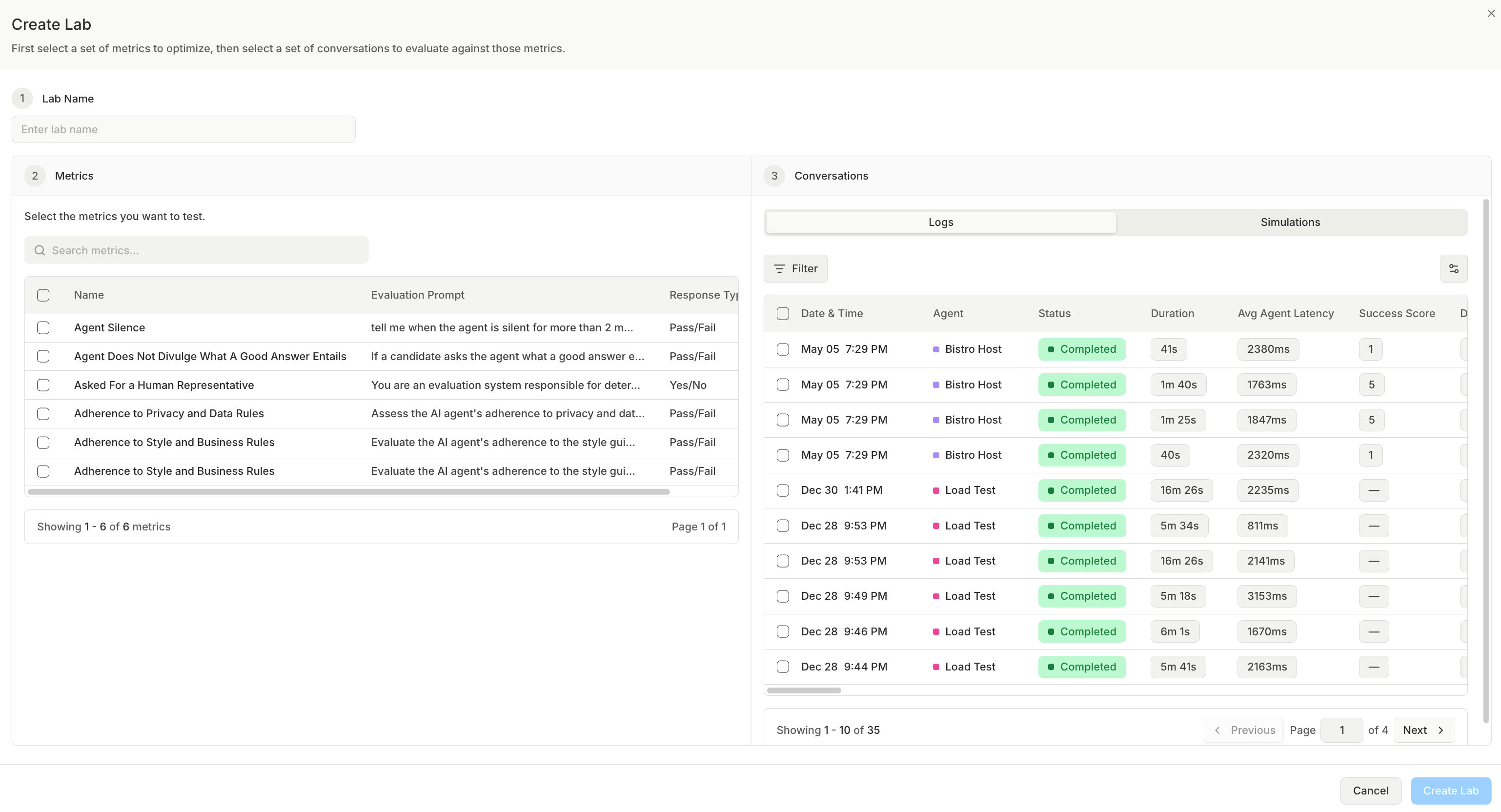Image resolution: width=1501 pixels, height=812 pixels.
Task: Click the page number input box
Action: pos(1341,731)
